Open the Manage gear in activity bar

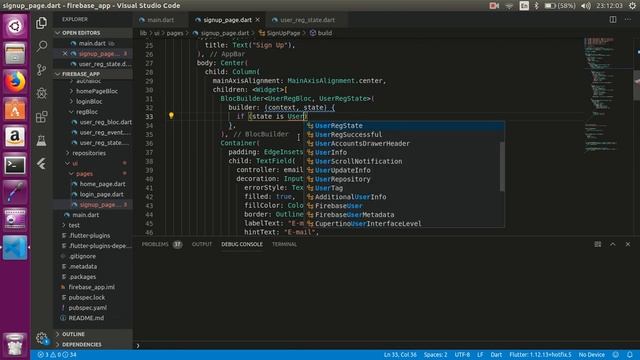41,338
